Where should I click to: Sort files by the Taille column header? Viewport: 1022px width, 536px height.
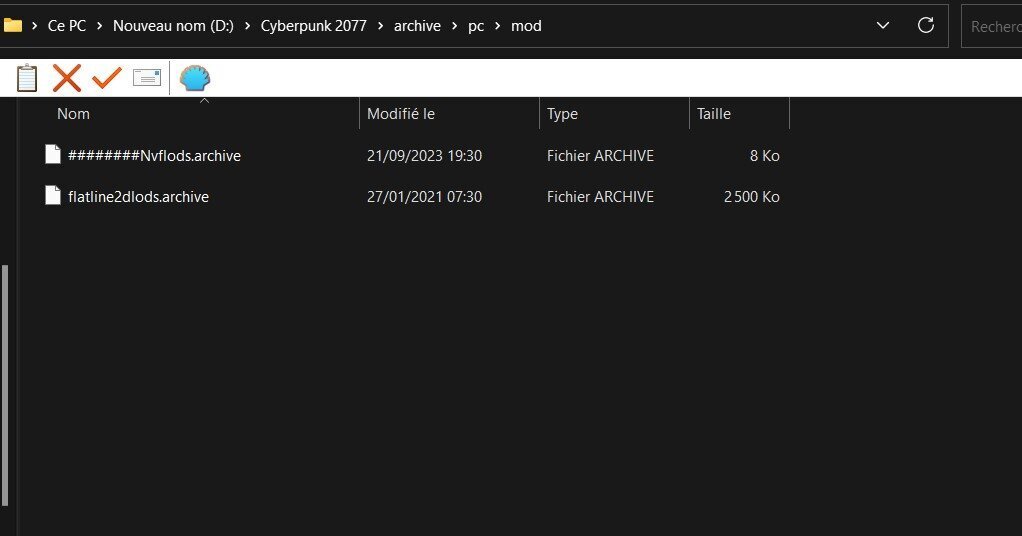(713, 114)
